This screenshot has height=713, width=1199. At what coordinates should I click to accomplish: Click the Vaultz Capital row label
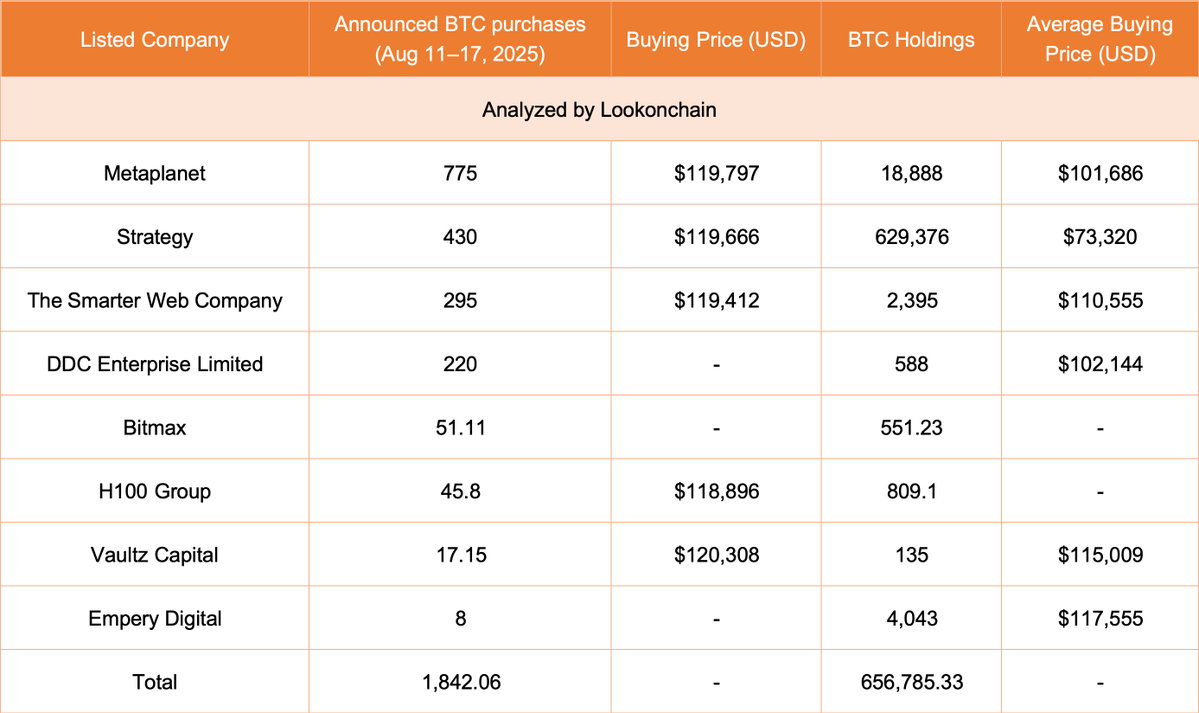pyautogui.click(x=154, y=554)
